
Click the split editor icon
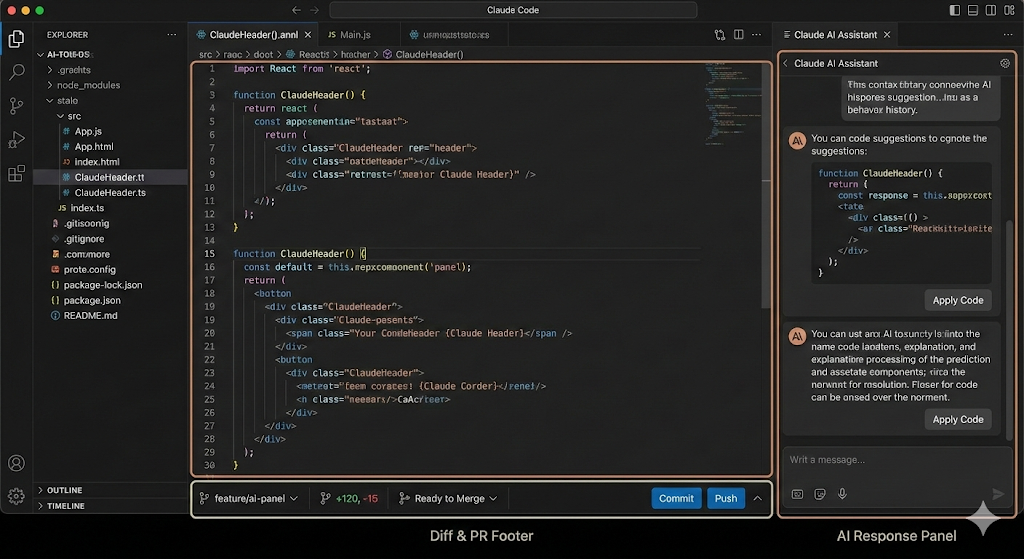(741, 34)
